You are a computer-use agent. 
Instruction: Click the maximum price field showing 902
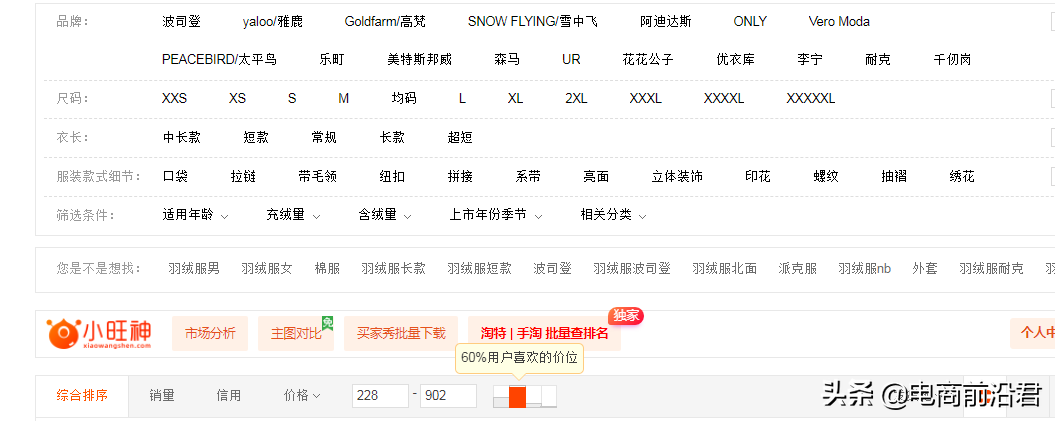447,395
